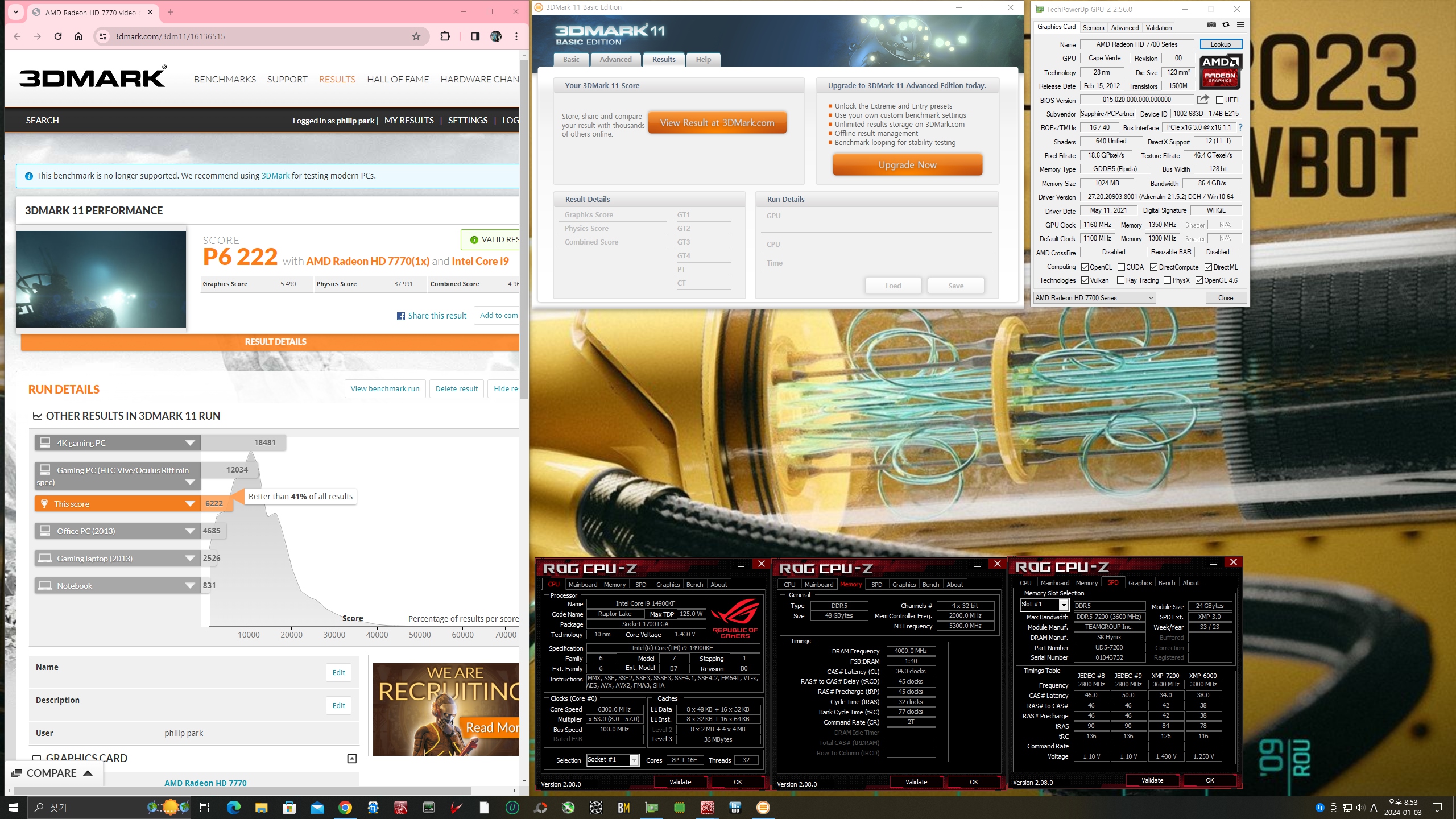Bookmark this page with the star icon
The height and width of the screenshot is (819, 1456).
point(416,36)
